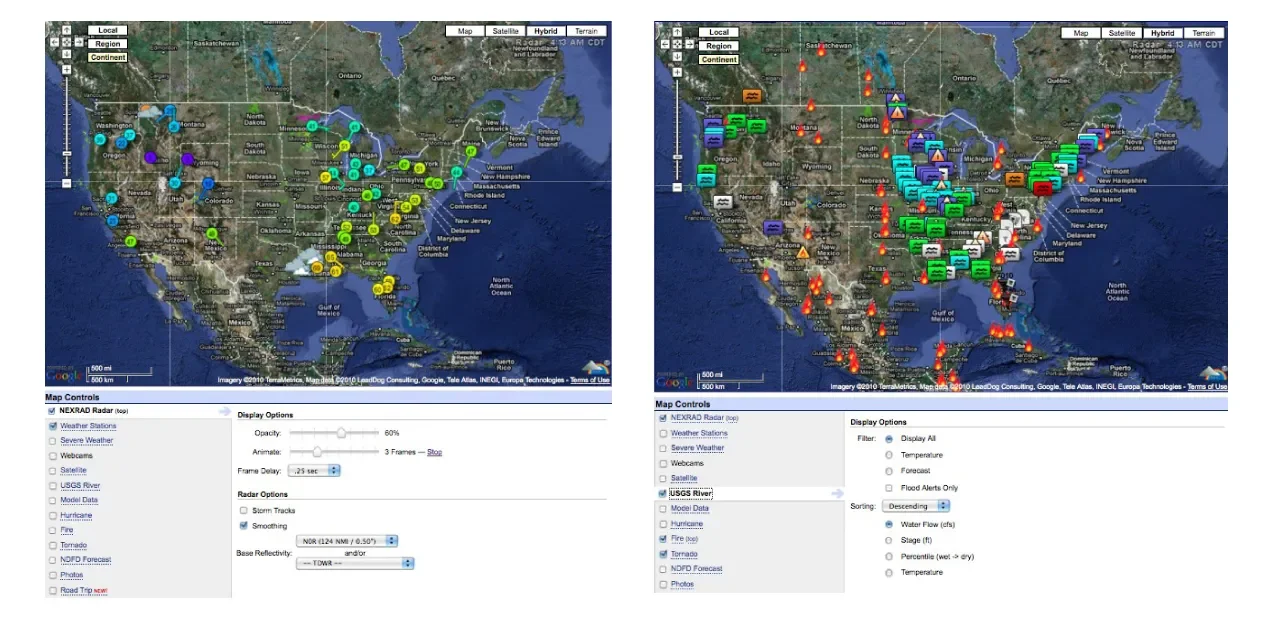The image size is (1275, 631).
Task: Click the arrow beside NEXRAD Radar row
Action: pos(224,411)
